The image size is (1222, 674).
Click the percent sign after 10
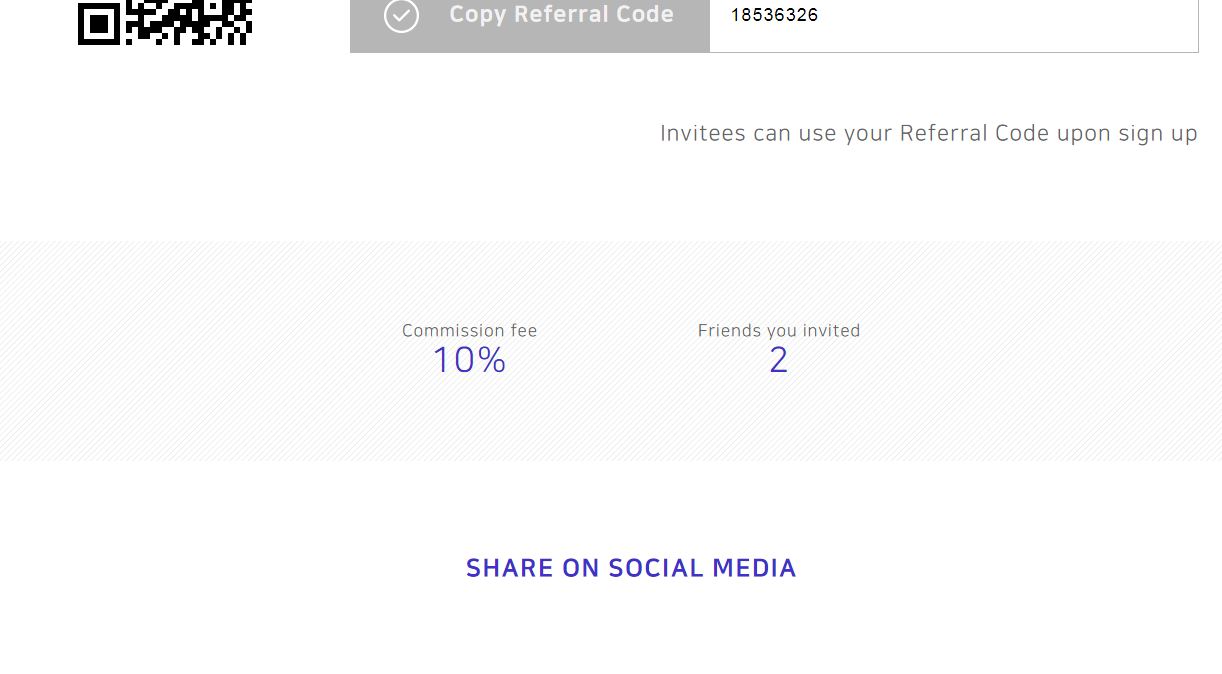[x=491, y=360]
